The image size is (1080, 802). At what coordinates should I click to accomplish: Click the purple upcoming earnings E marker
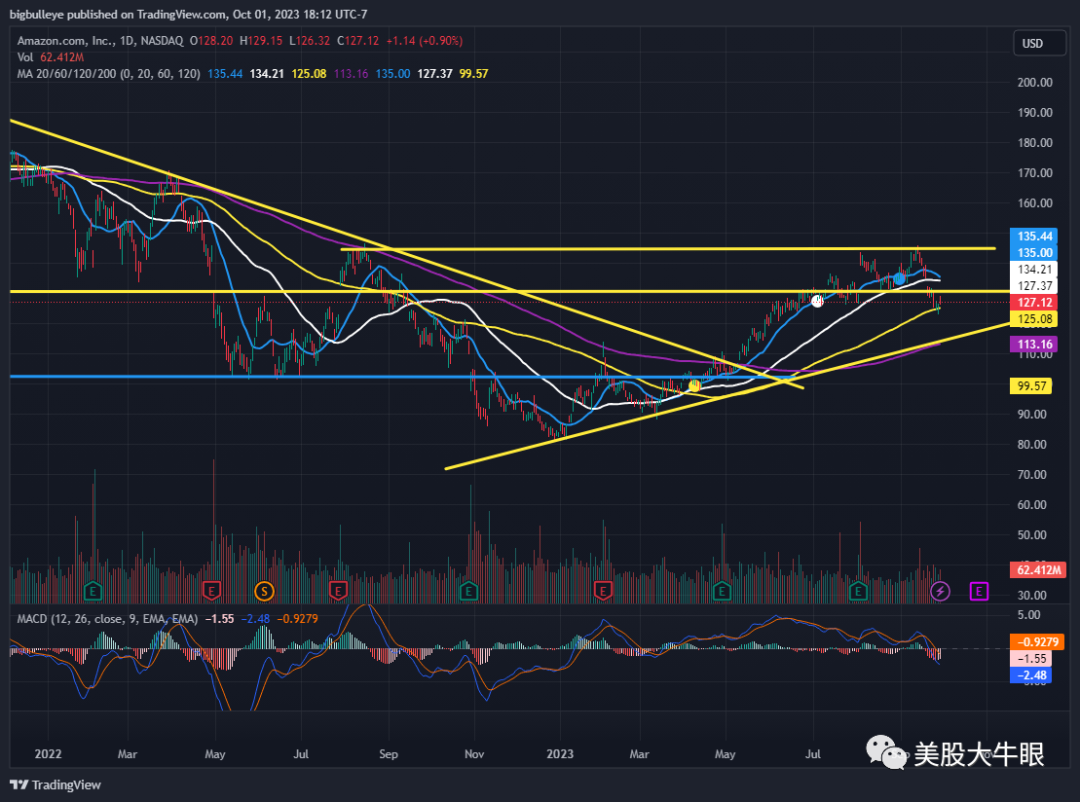pos(979,590)
